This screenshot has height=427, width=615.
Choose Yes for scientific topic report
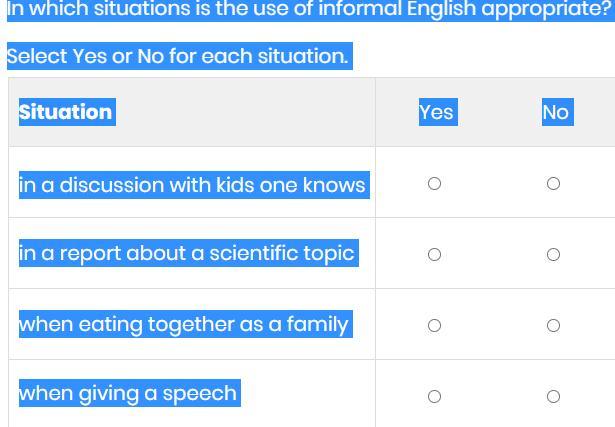click(x=434, y=255)
